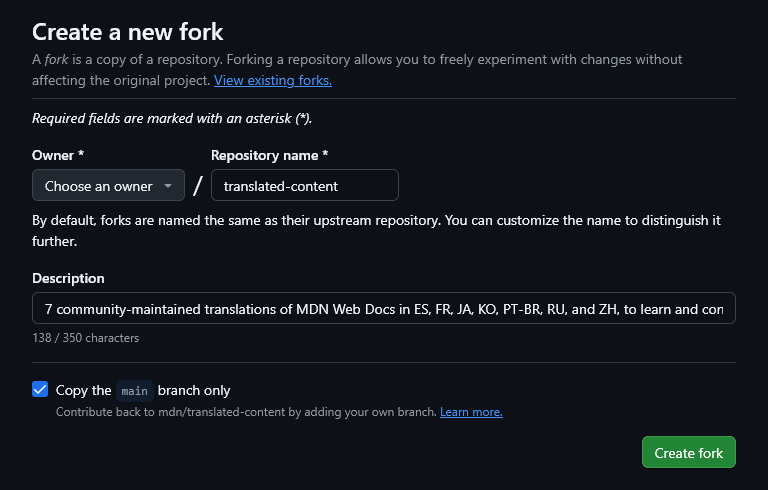Screen dimensions: 768x490
Task: Open the "View existing forks" link
Action: click(x=272, y=80)
